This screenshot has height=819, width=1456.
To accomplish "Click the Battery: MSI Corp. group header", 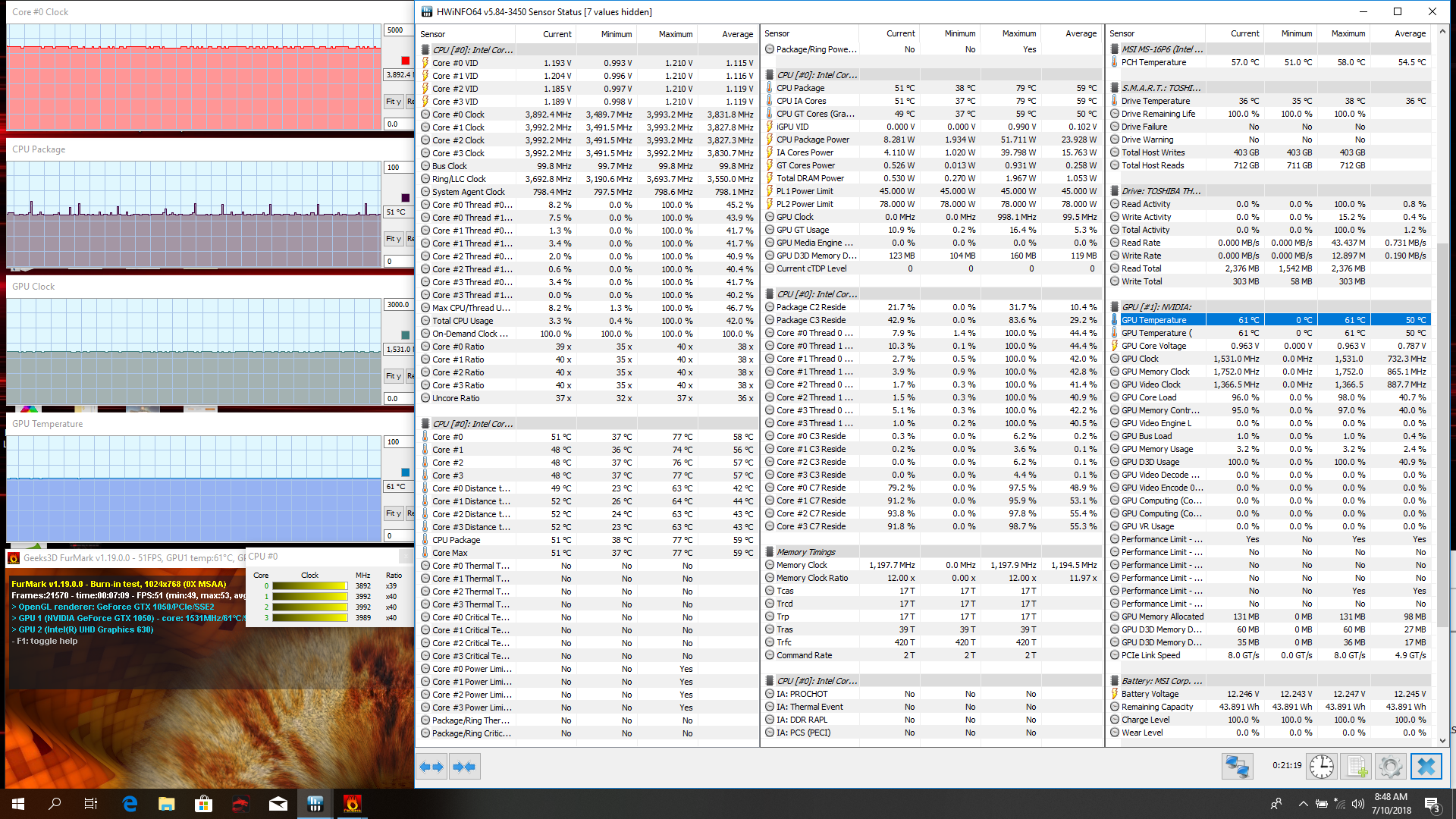I will pyautogui.click(x=1269, y=681).
